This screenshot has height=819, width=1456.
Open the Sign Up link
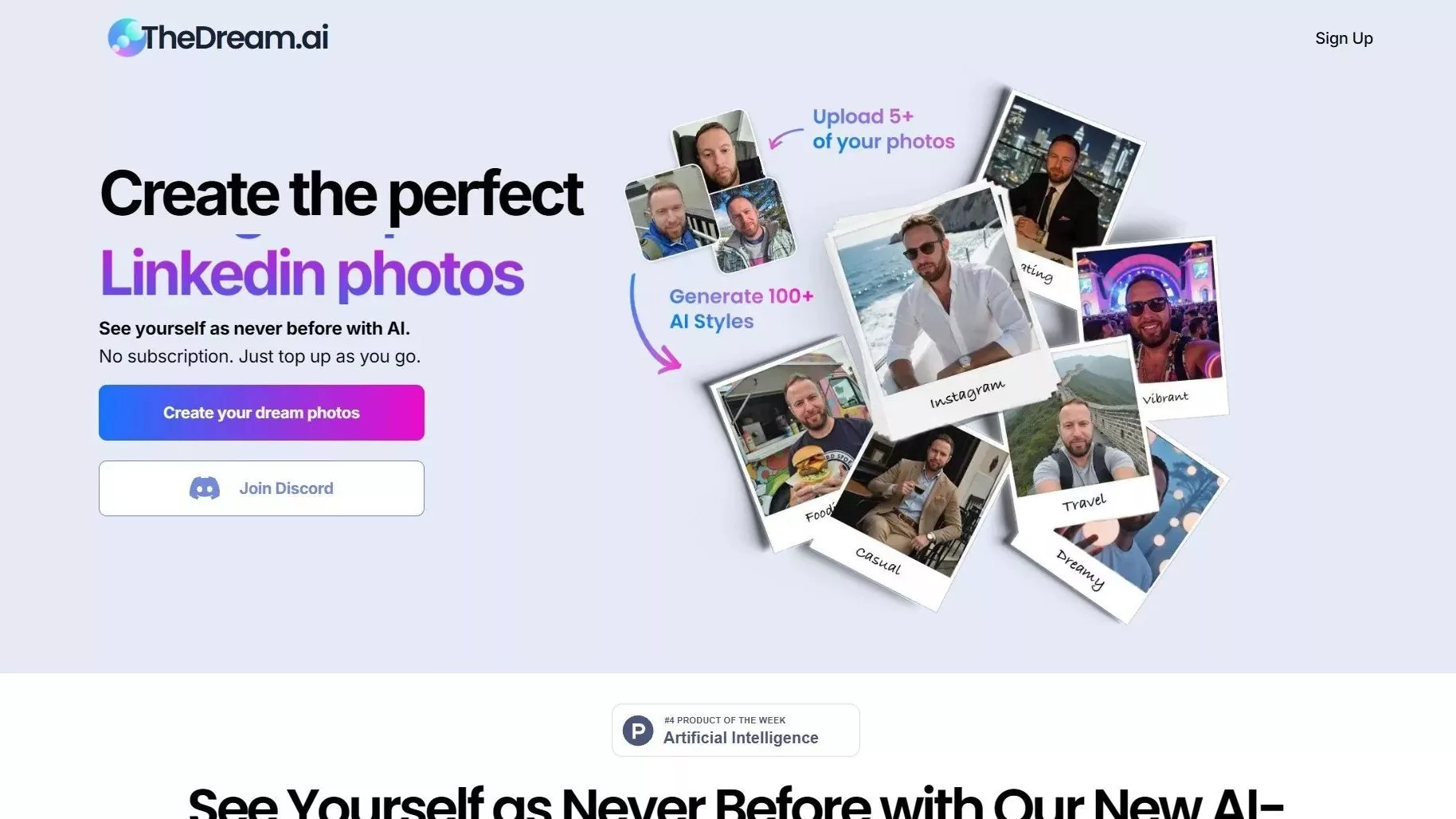point(1344,38)
